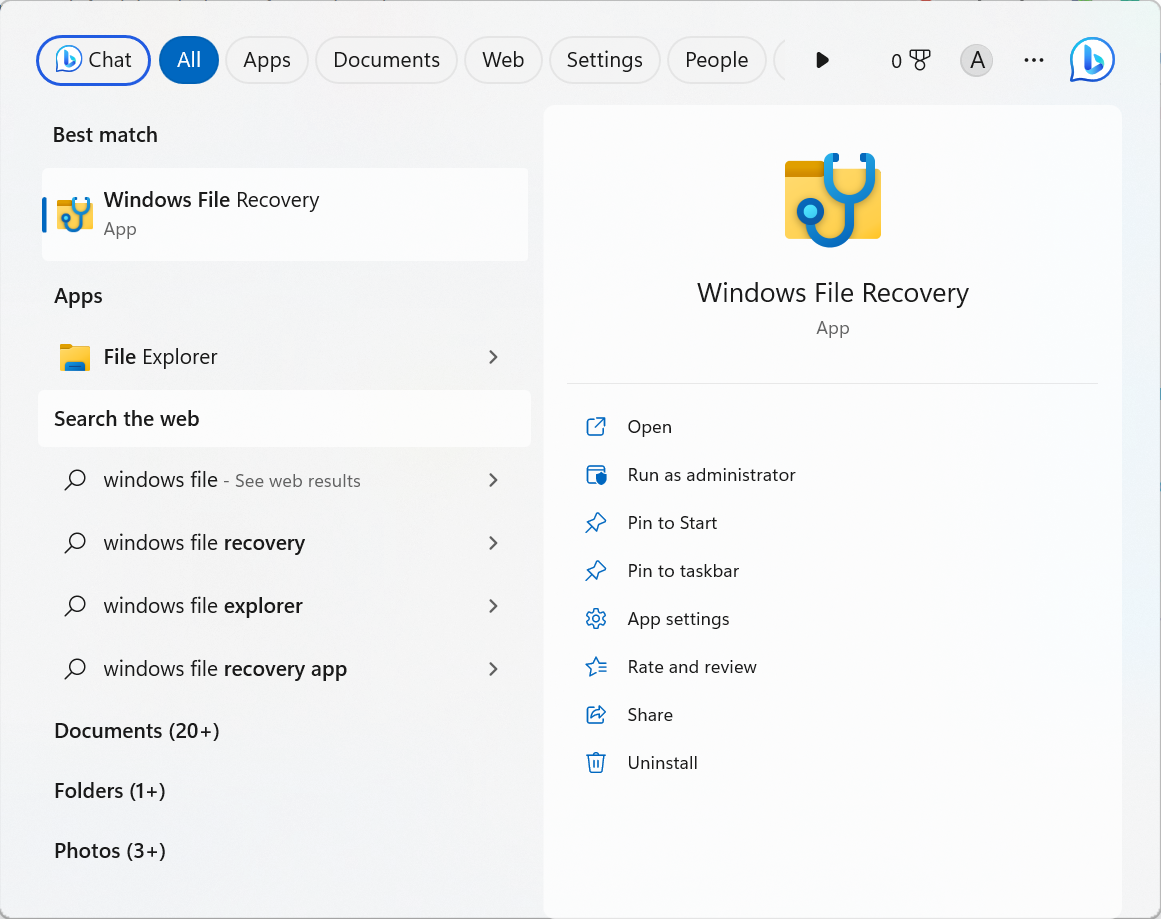Pin Windows File Recovery to taskbar
Image resolution: width=1161 pixels, height=919 pixels.
(x=683, y=571)
